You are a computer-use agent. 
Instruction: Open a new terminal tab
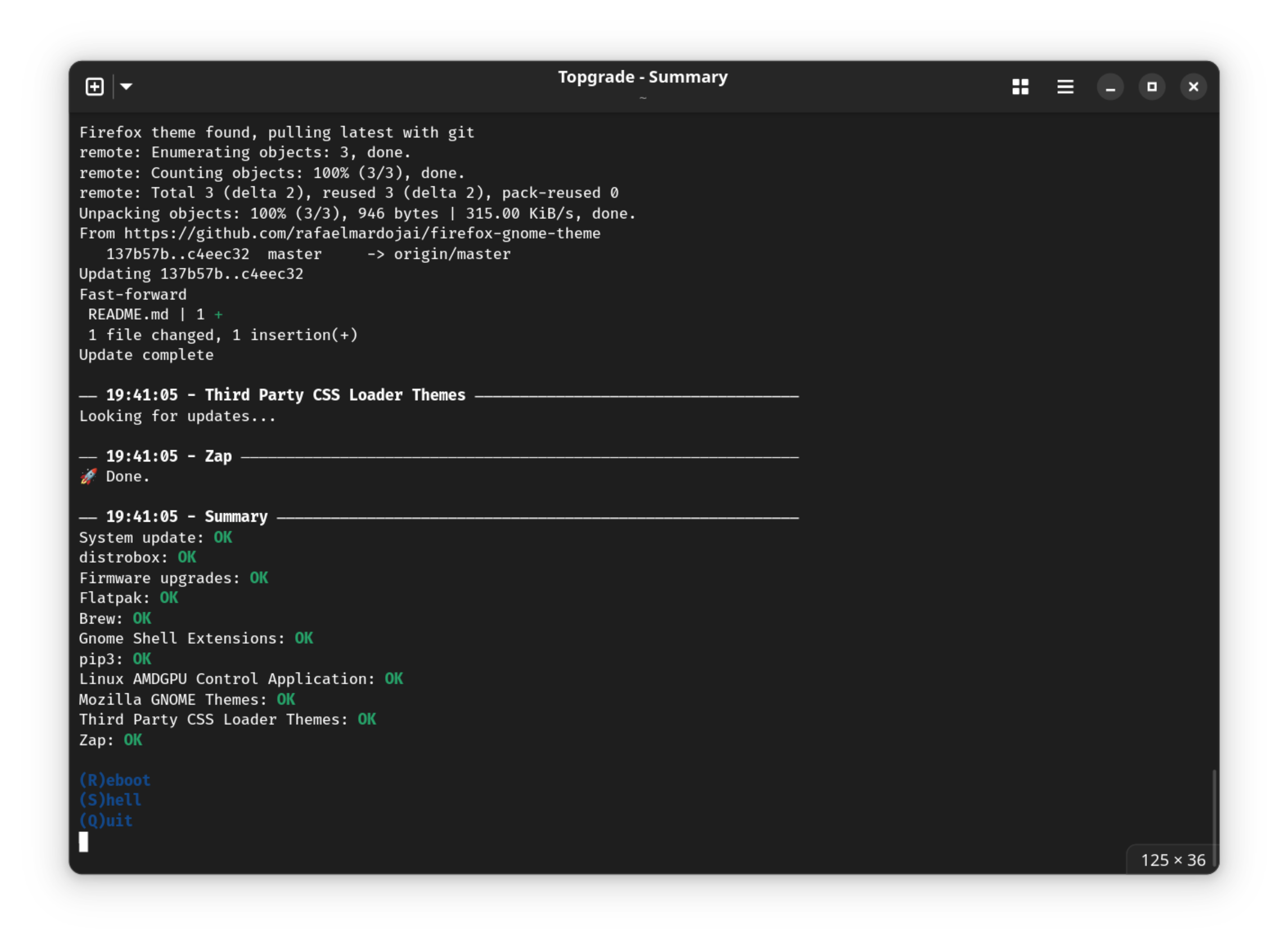point(94,87)
